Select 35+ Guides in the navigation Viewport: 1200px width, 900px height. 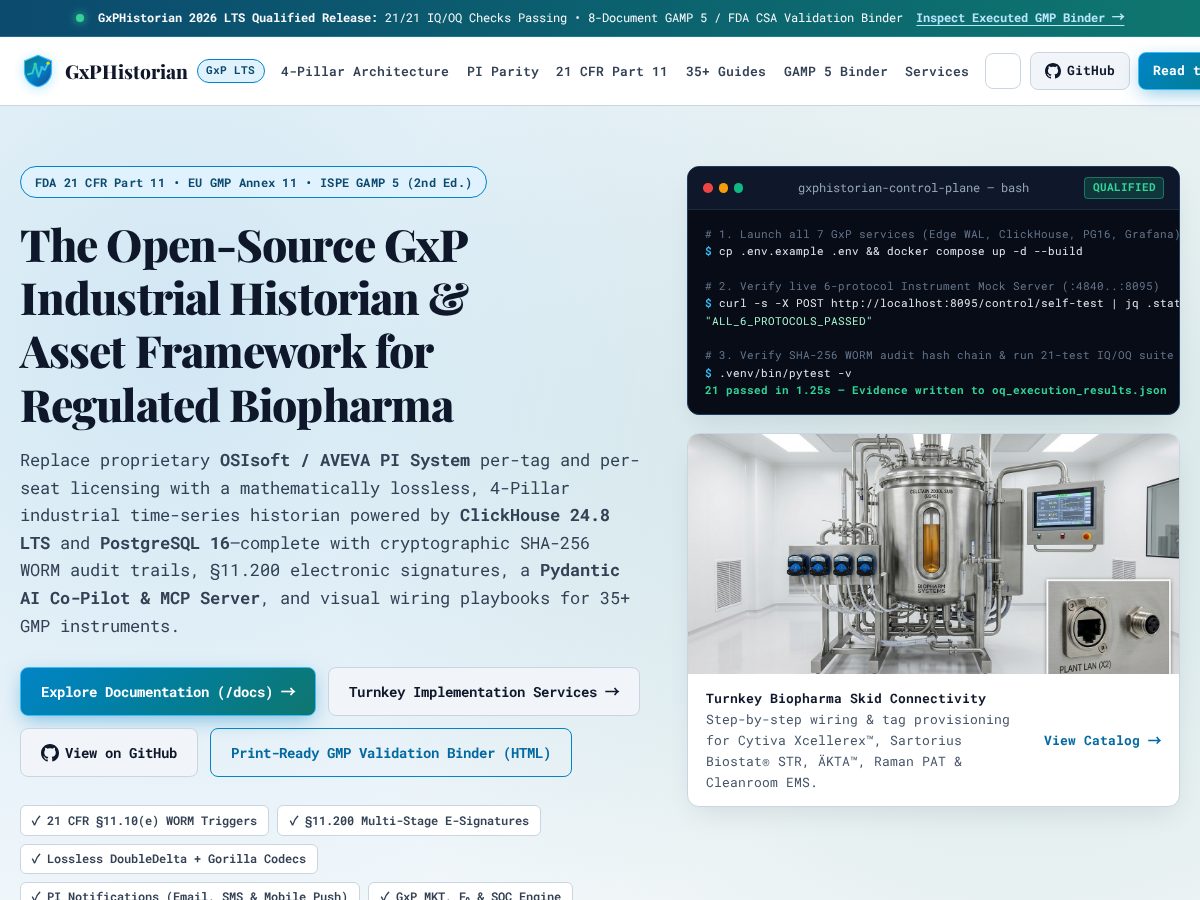(x=726, y=71)
